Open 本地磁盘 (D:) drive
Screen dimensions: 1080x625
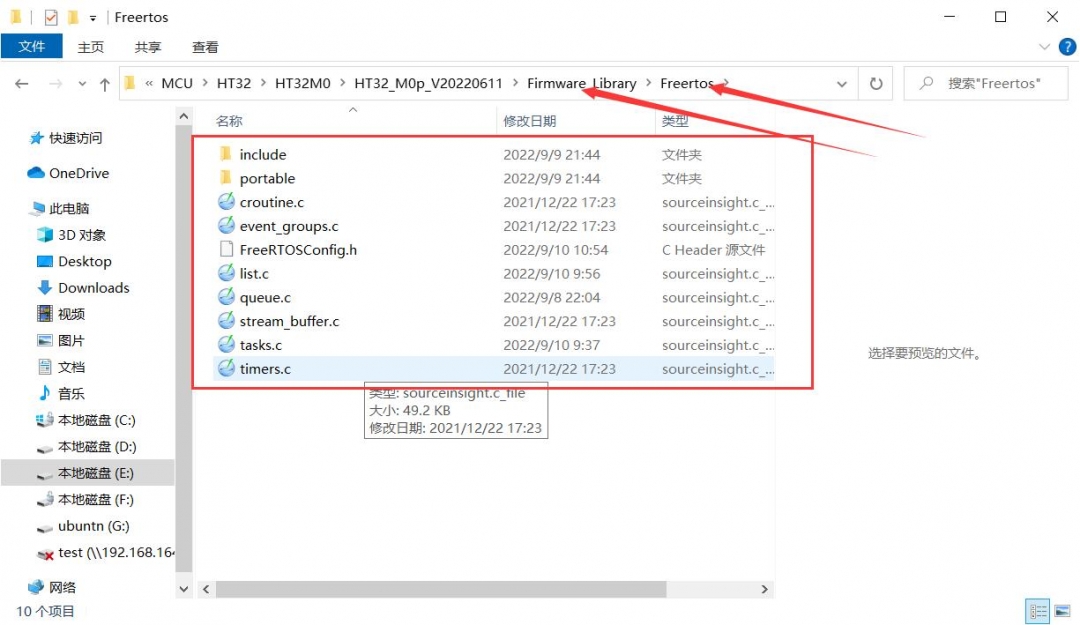(x=87, y=447)
